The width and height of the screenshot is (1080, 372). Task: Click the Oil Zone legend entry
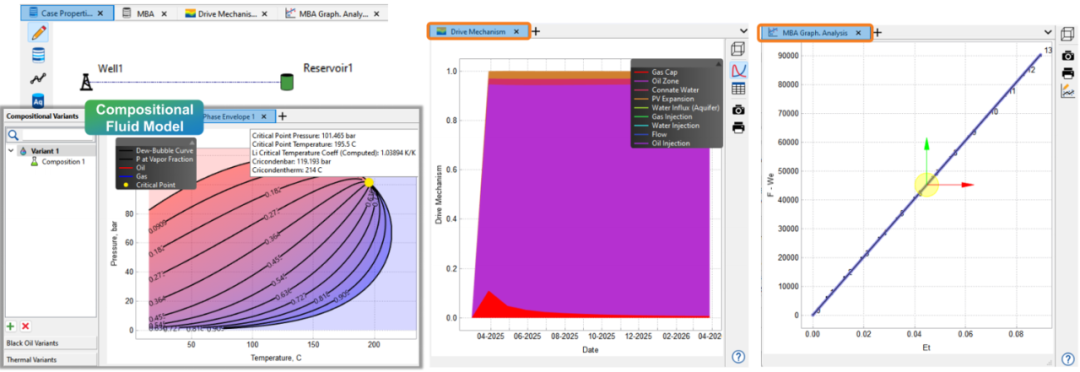click(665, 81)
